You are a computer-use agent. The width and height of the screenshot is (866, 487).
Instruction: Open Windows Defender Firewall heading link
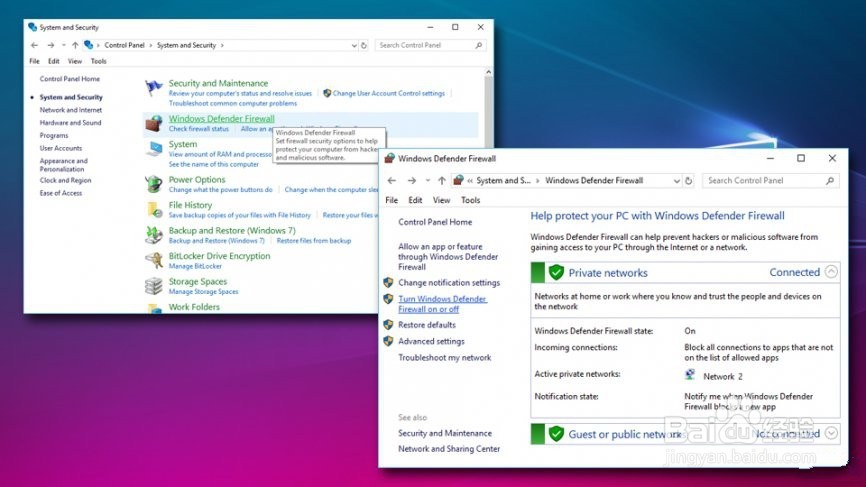click(x=221, y=119)
